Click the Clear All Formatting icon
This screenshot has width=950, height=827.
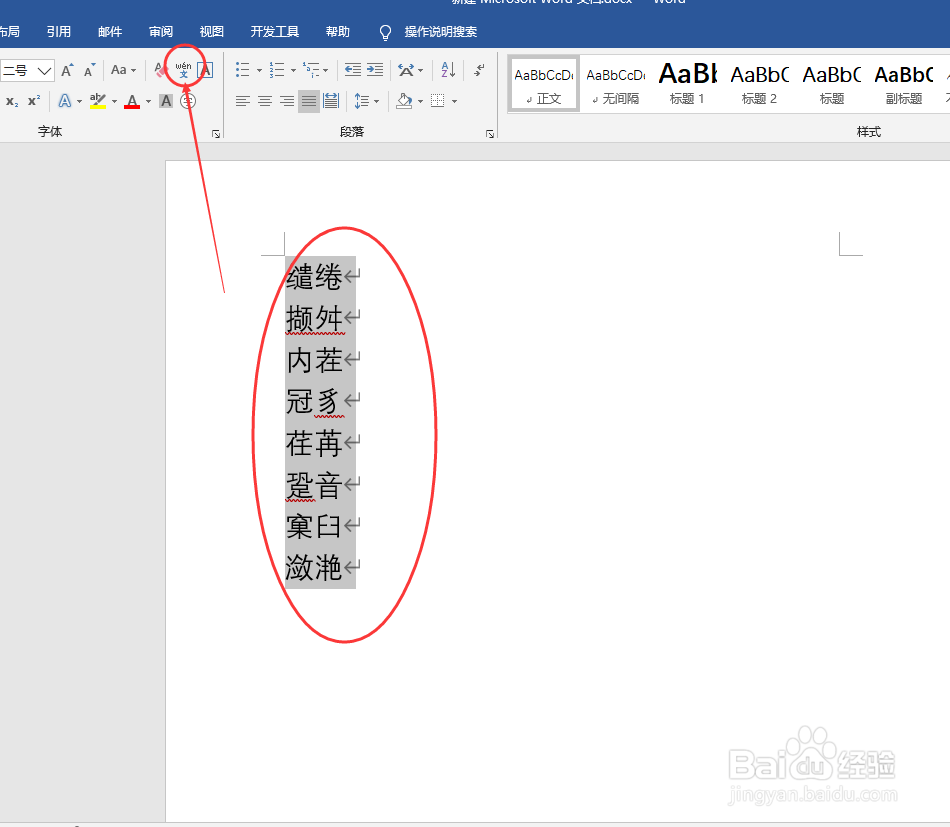pos(158,70)
